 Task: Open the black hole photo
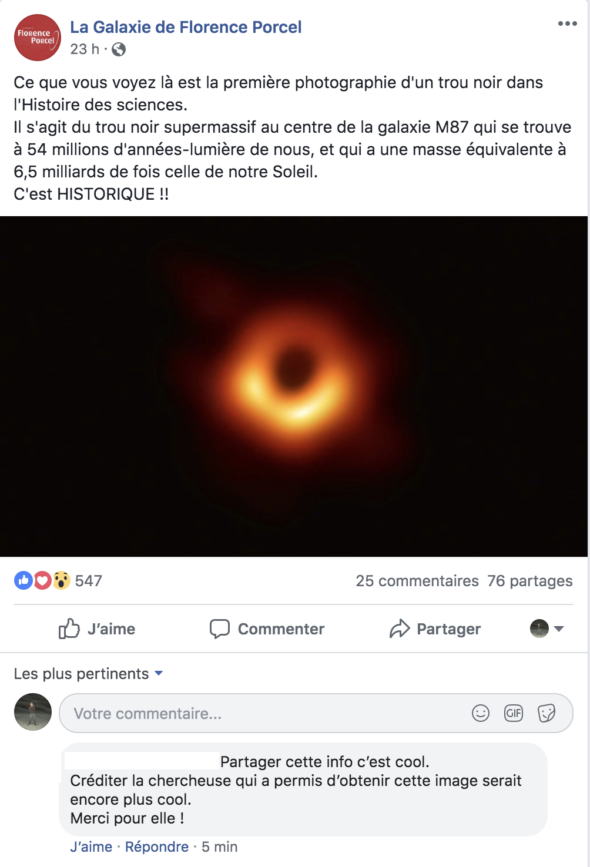point(294,386)
